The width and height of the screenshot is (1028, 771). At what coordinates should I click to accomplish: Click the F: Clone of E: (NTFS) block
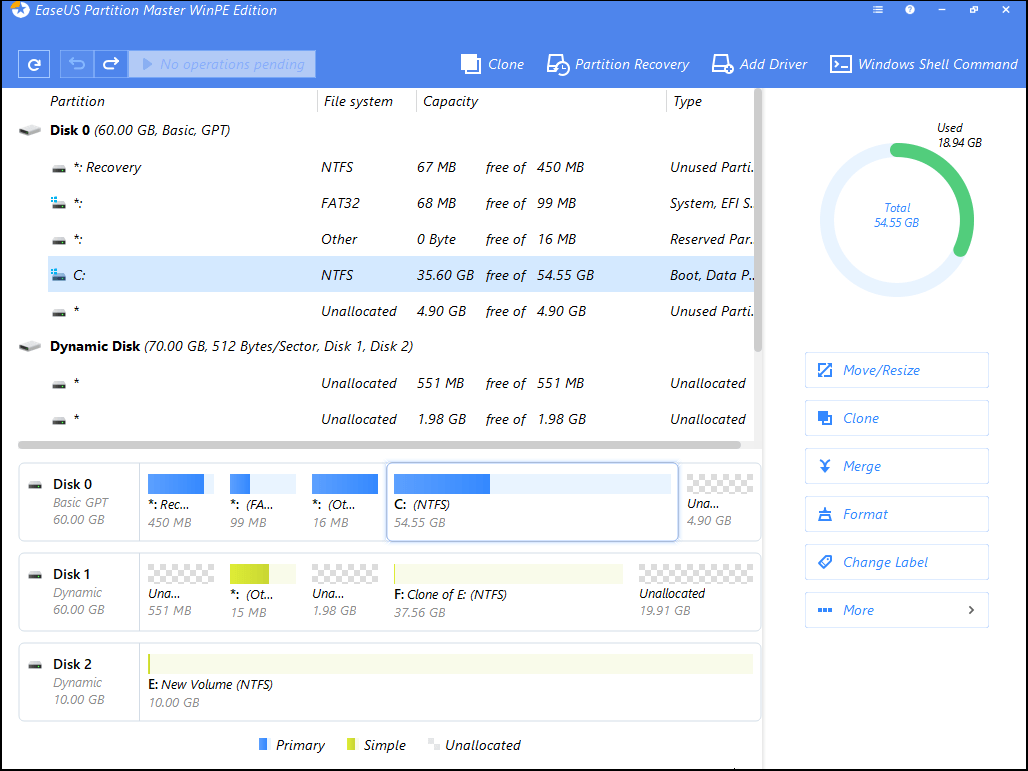[508, 592]
